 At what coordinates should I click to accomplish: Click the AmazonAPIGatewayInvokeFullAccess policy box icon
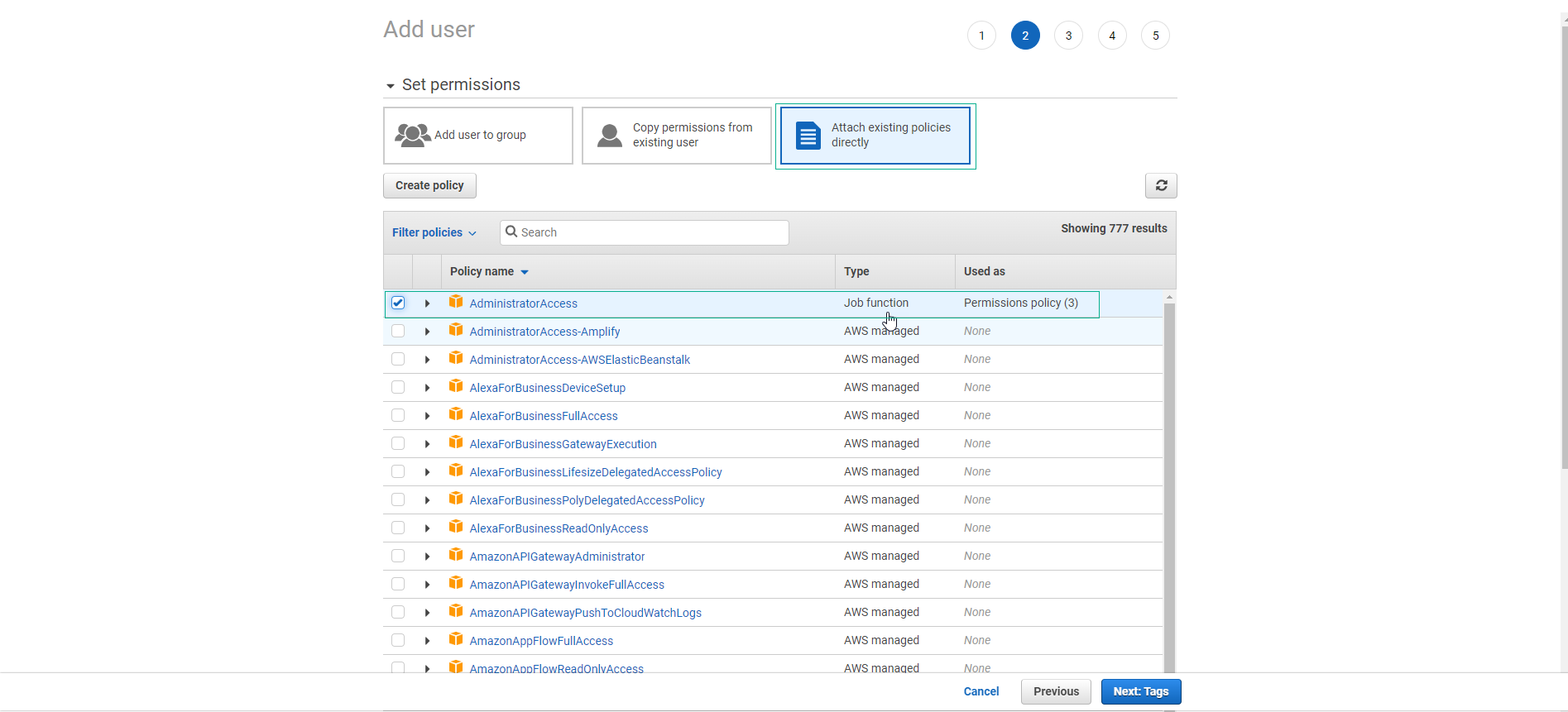pyautogui.click(x=456, y=583)
